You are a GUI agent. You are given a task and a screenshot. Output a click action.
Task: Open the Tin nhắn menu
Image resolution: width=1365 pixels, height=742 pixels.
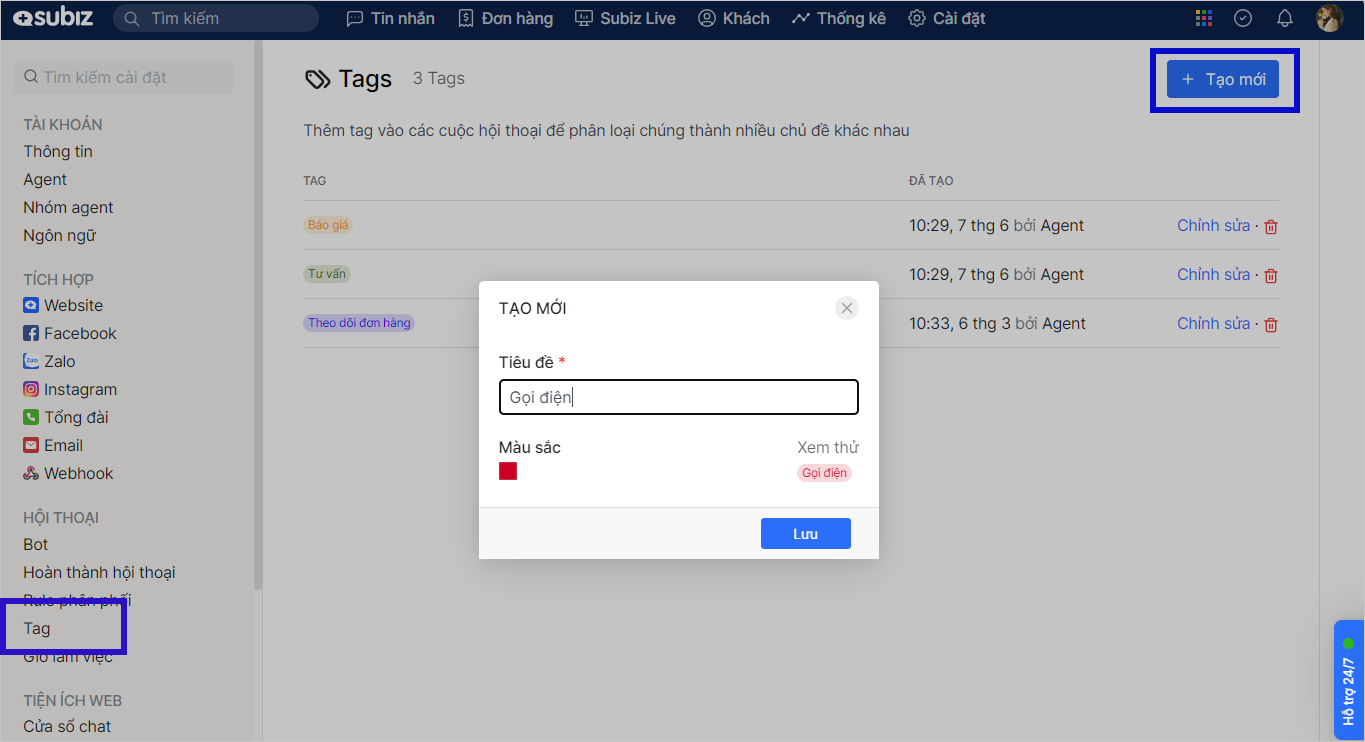point(390,19)
